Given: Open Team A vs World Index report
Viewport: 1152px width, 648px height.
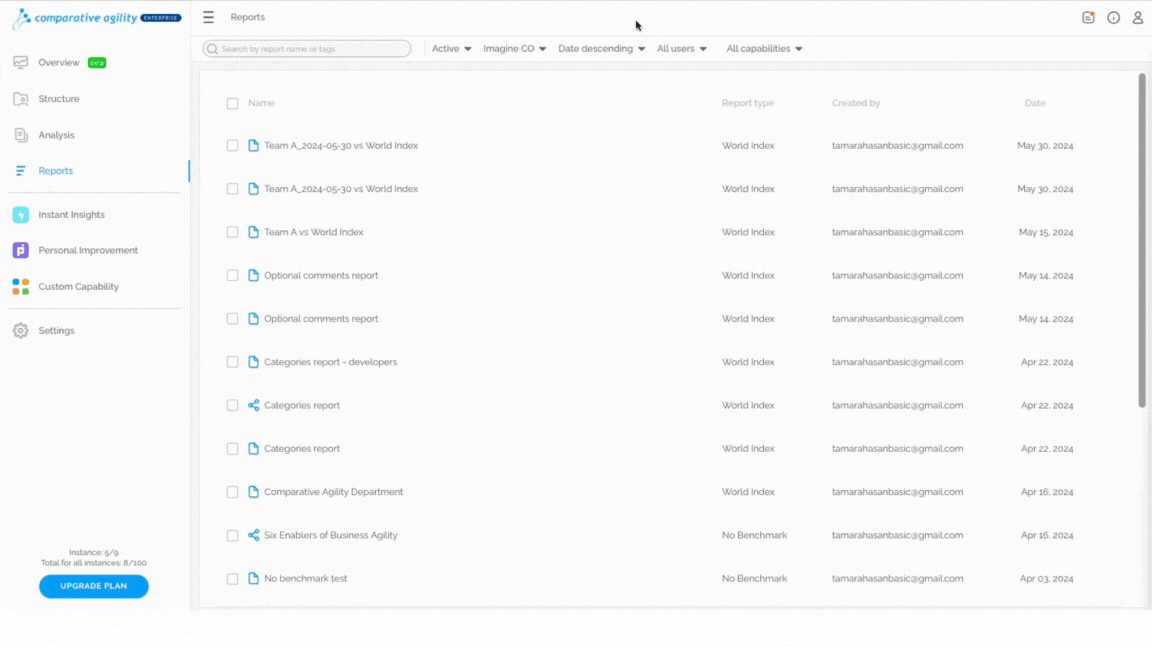Looking at the screenshot, I should [314, 232].
